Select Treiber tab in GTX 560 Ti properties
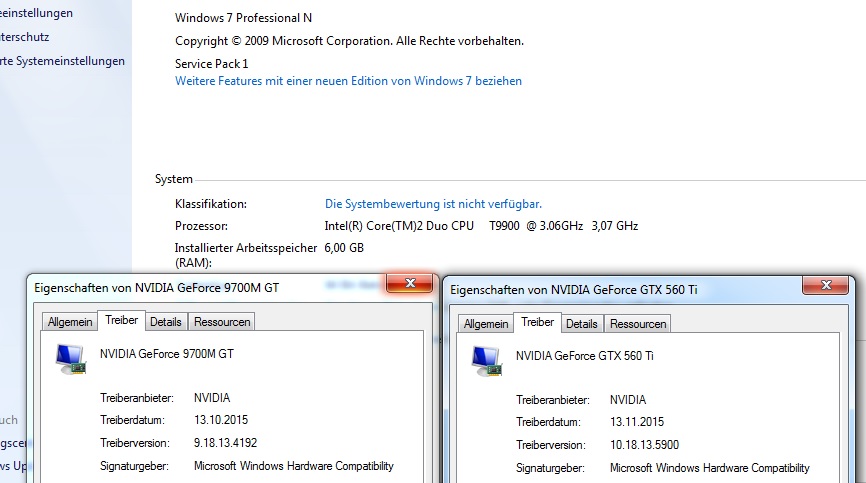866x483 pixels. pyautogui.click(x=537, y=322)
